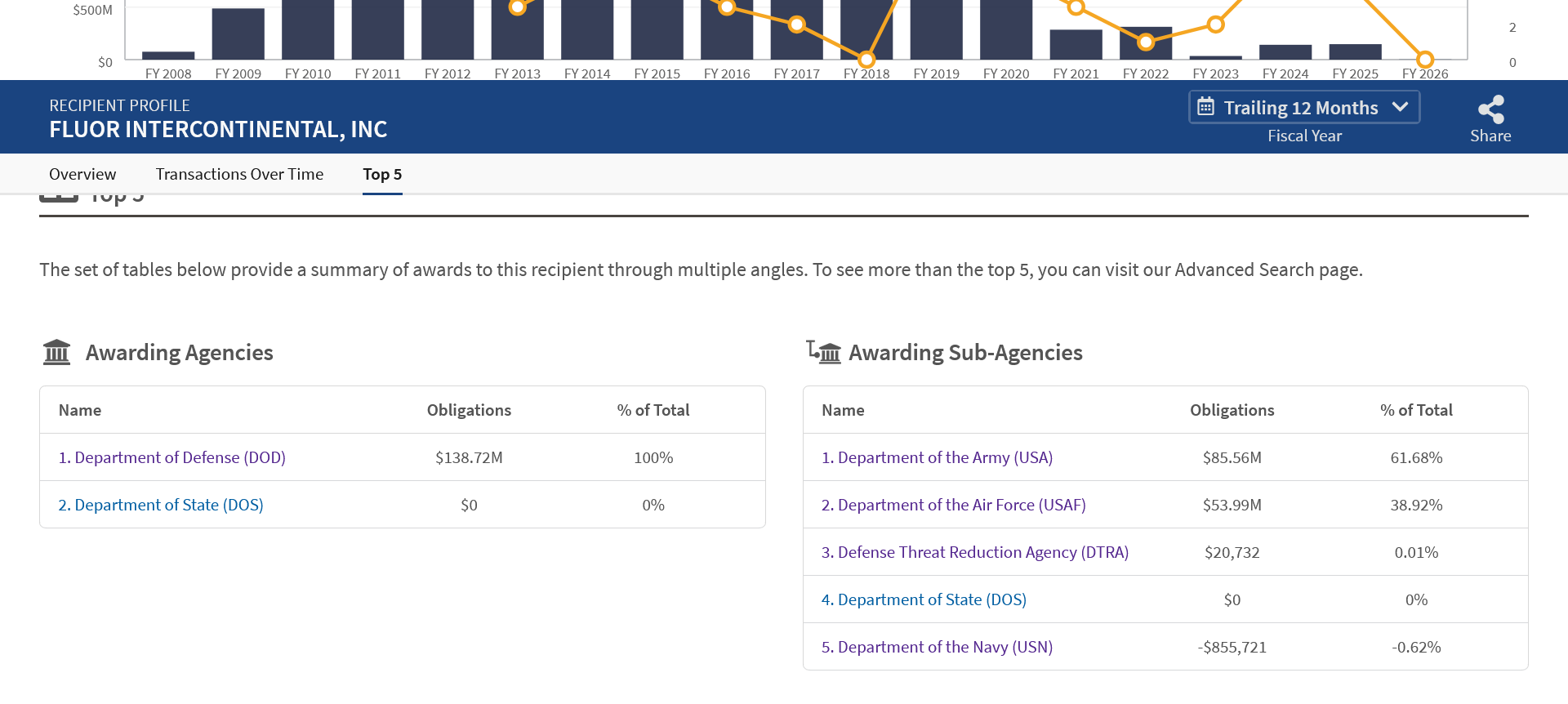
Task: Open Department of the Navy (USN) link
Action: [937, 647]
